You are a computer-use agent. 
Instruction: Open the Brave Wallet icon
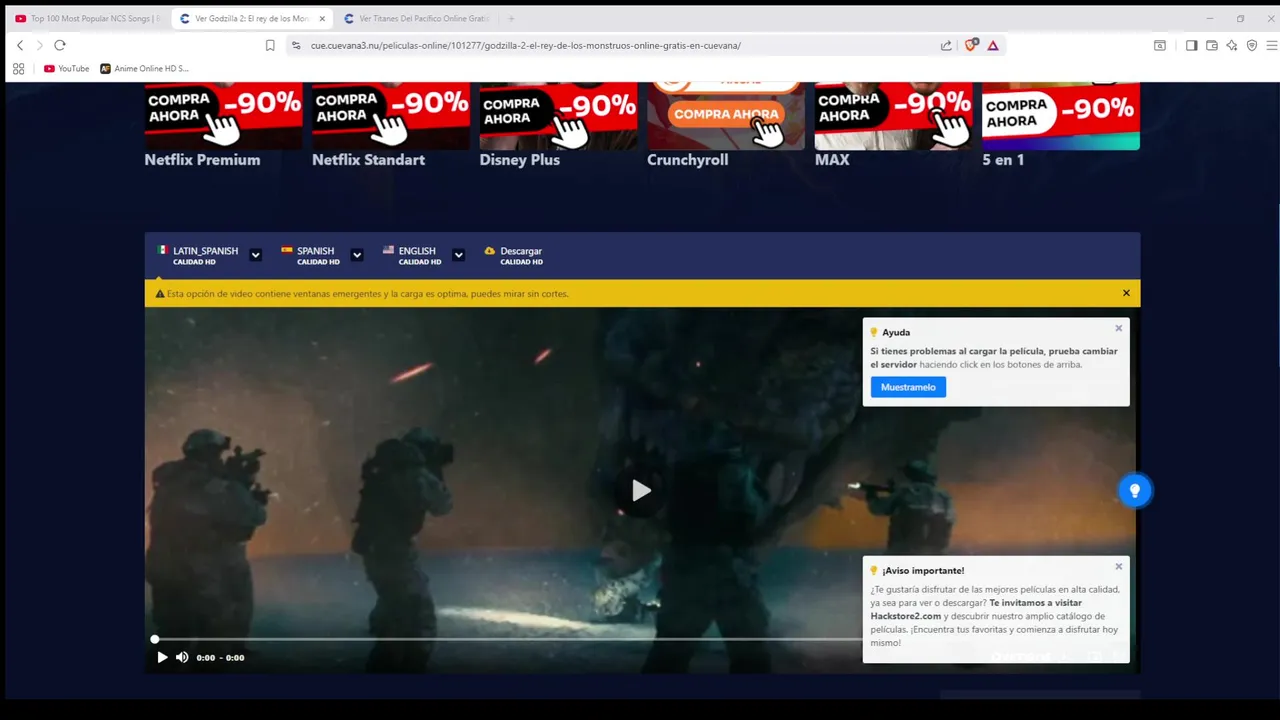tap(1211, 45)
